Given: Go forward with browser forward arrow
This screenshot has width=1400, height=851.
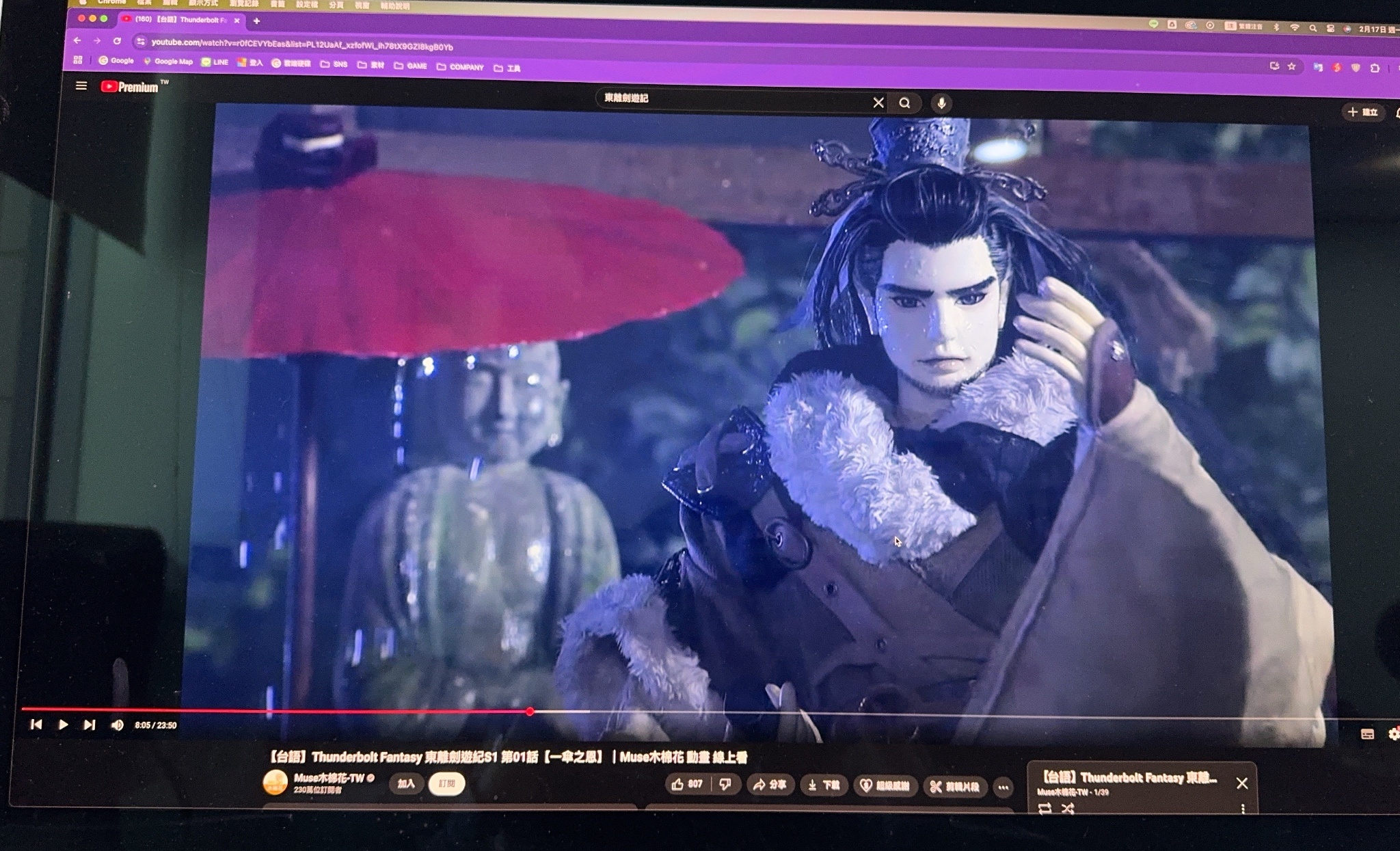Looking at the screenshot, I should pyautogui.click(x=97, y=41).
